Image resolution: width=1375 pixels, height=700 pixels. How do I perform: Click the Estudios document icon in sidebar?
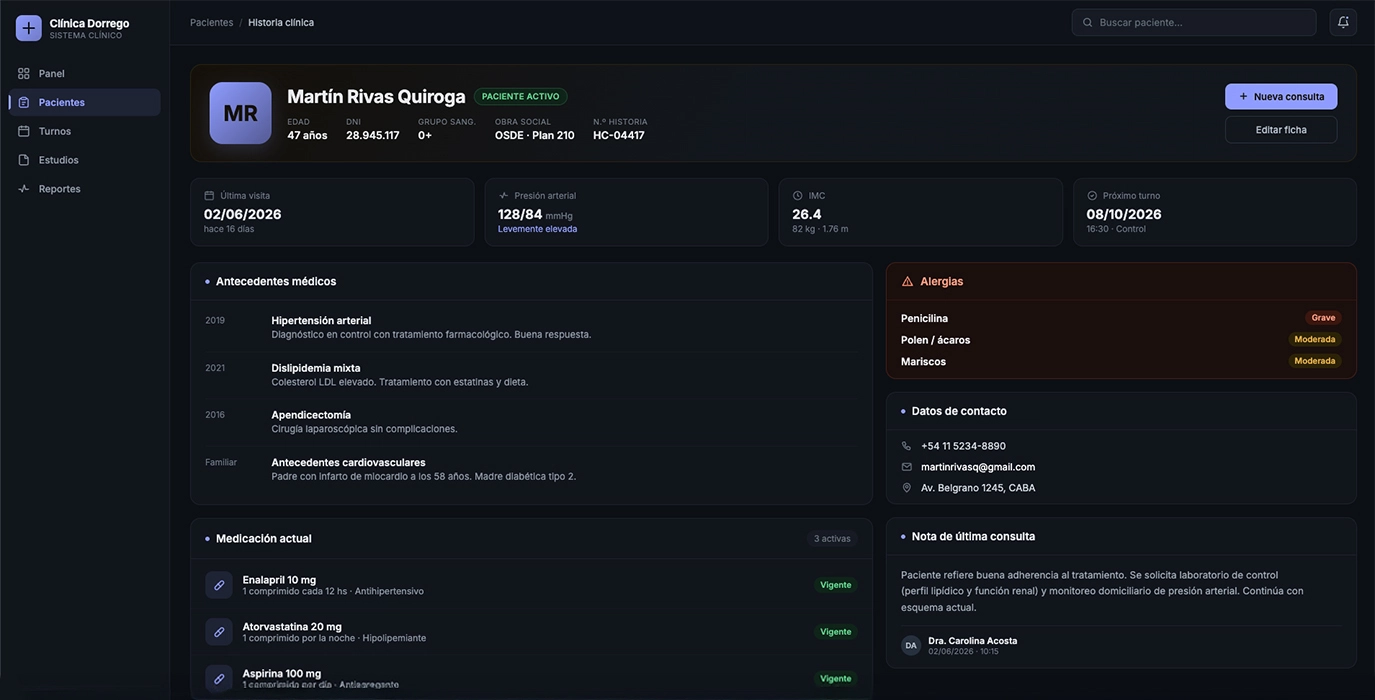pyautogui.click(x=24, y=160)
